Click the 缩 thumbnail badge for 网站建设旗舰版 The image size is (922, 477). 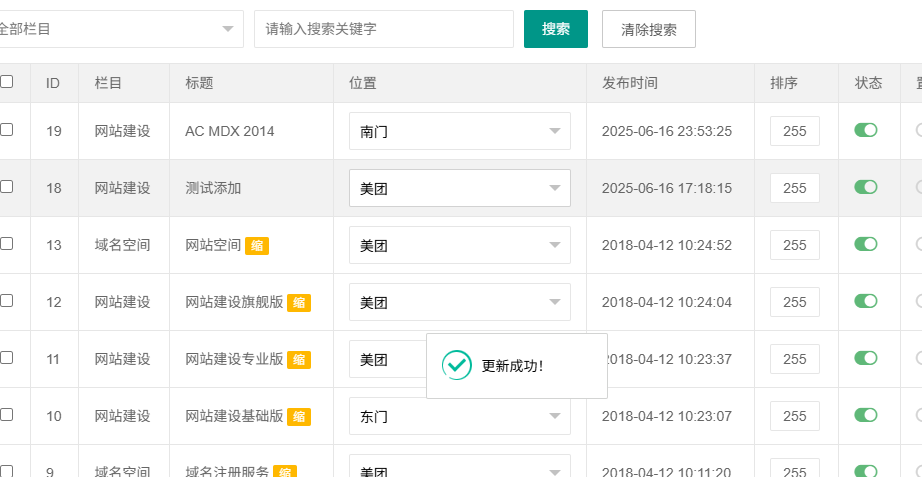[x=299, y=303]
